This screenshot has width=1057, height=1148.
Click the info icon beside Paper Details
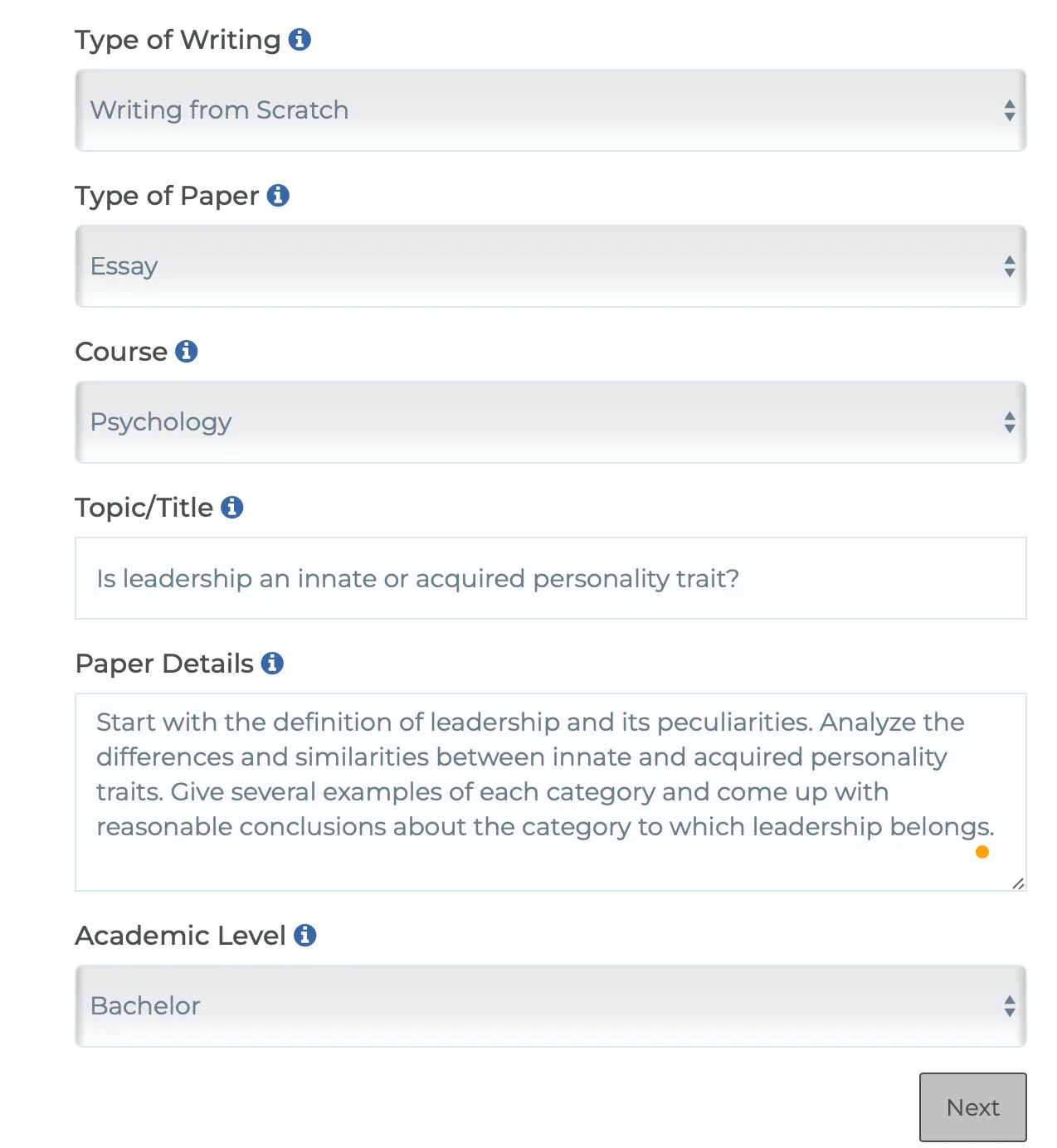coord(272,663)
